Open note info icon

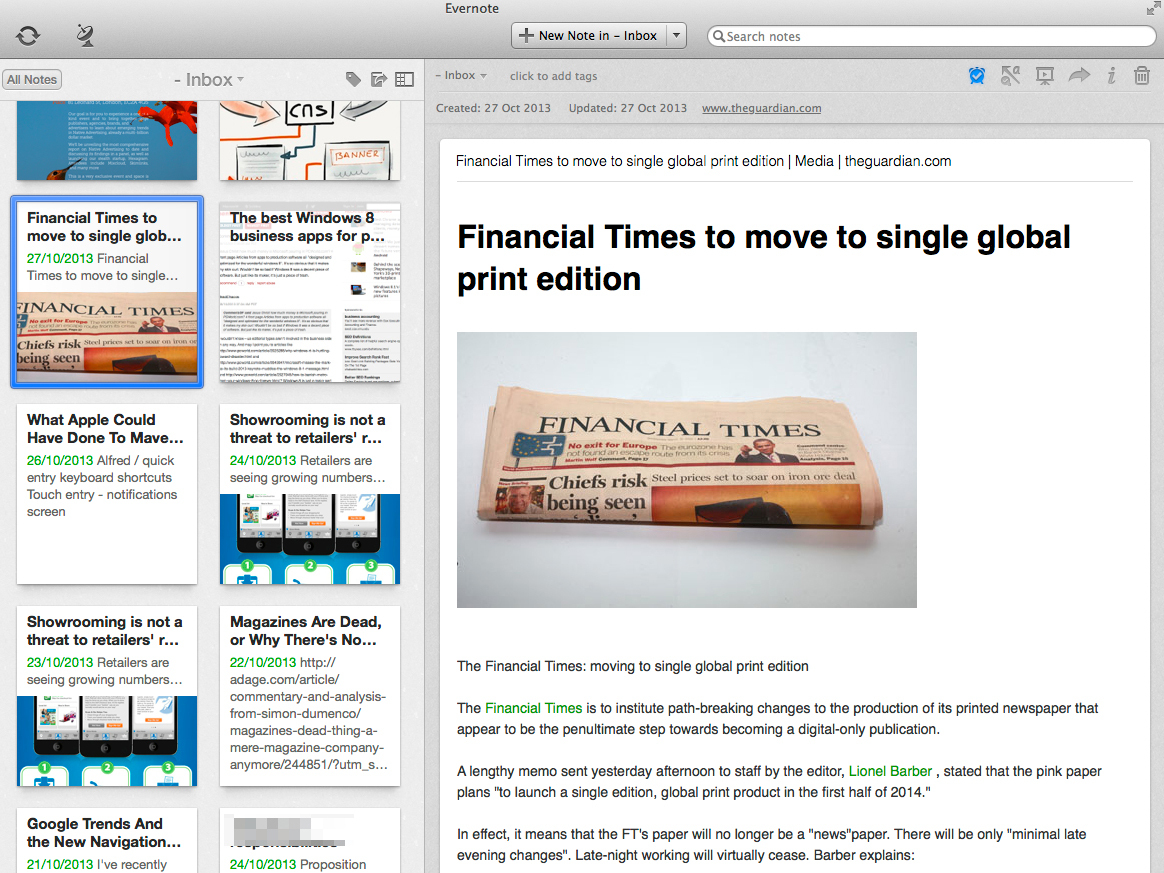(1111, 76)
